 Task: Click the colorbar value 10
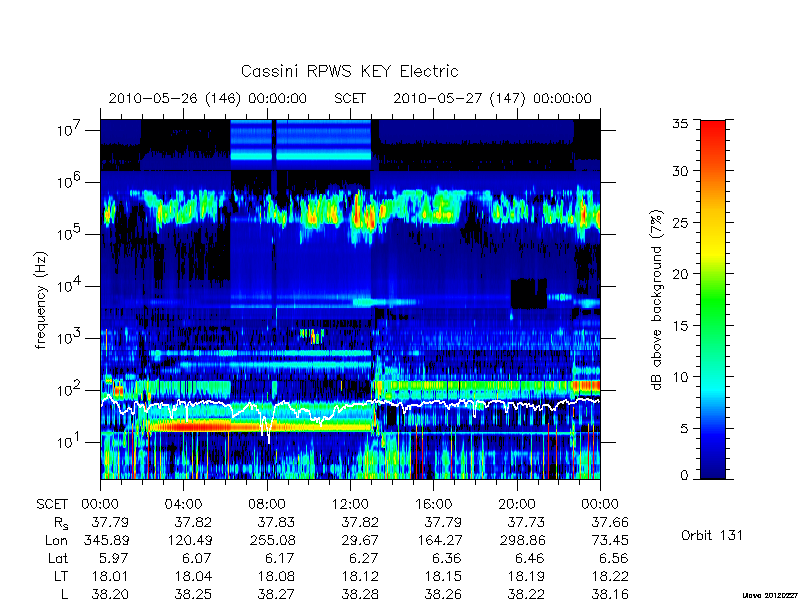[x=680, y=377]
